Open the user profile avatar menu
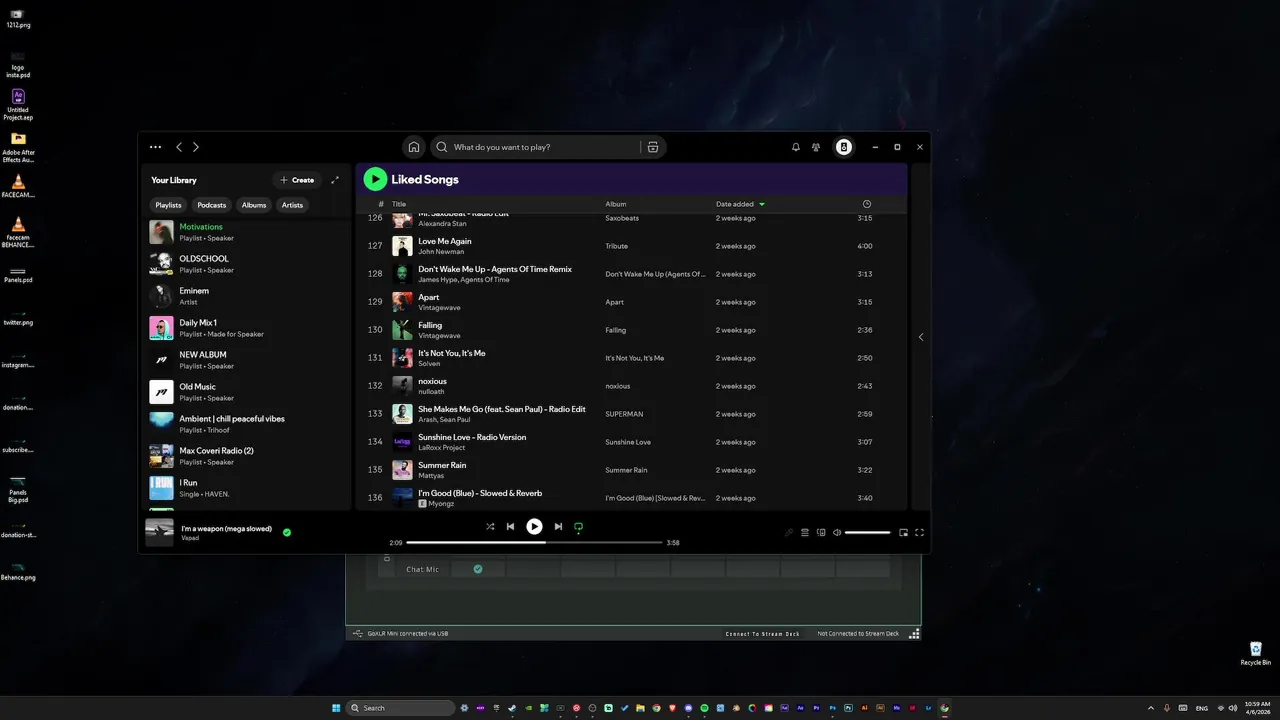This screenshot has height=720, width=1280. (x=844, y=147)
